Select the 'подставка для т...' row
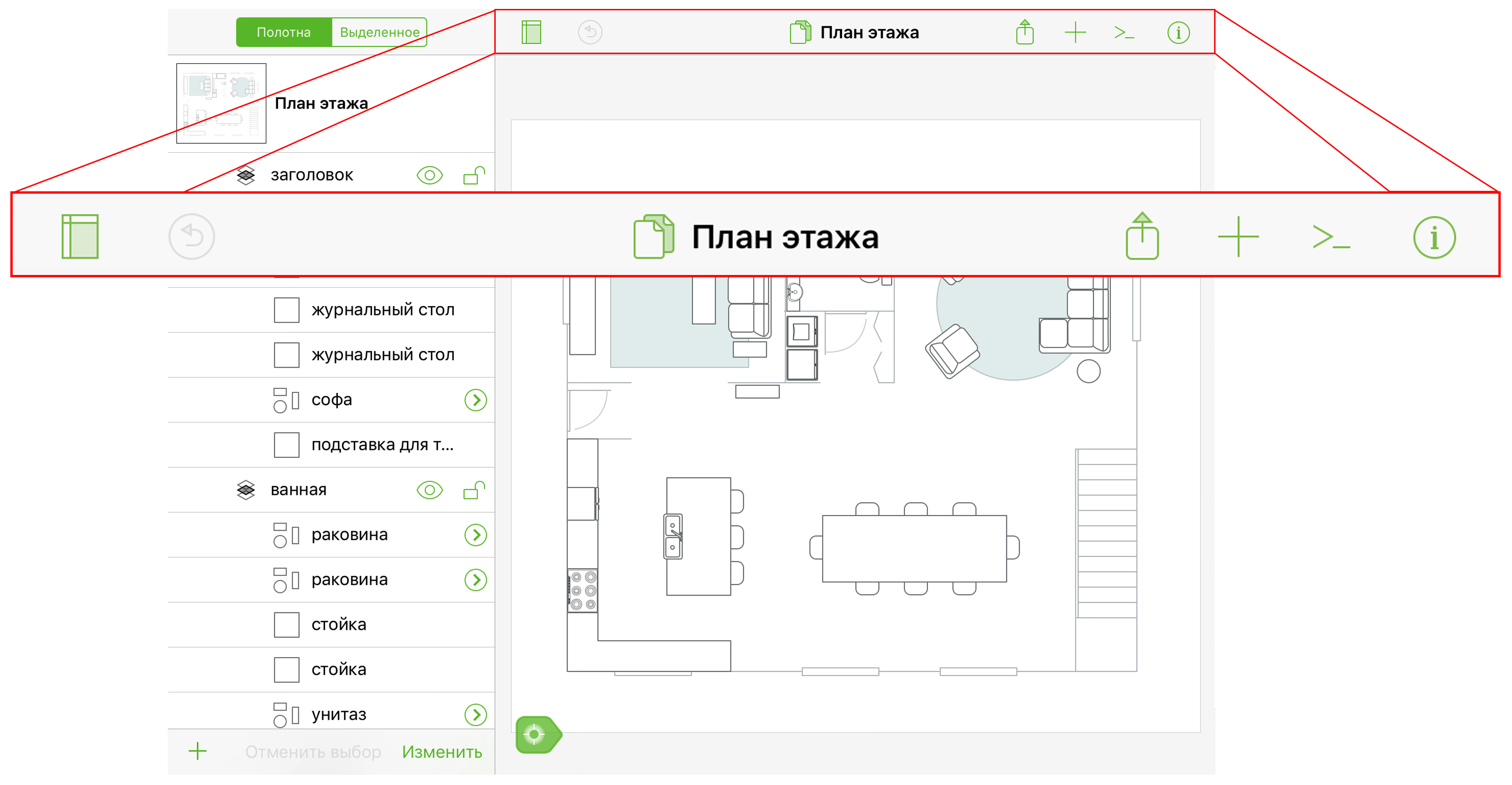Screen dimensions: 1512x785 (x=331, y=445)
